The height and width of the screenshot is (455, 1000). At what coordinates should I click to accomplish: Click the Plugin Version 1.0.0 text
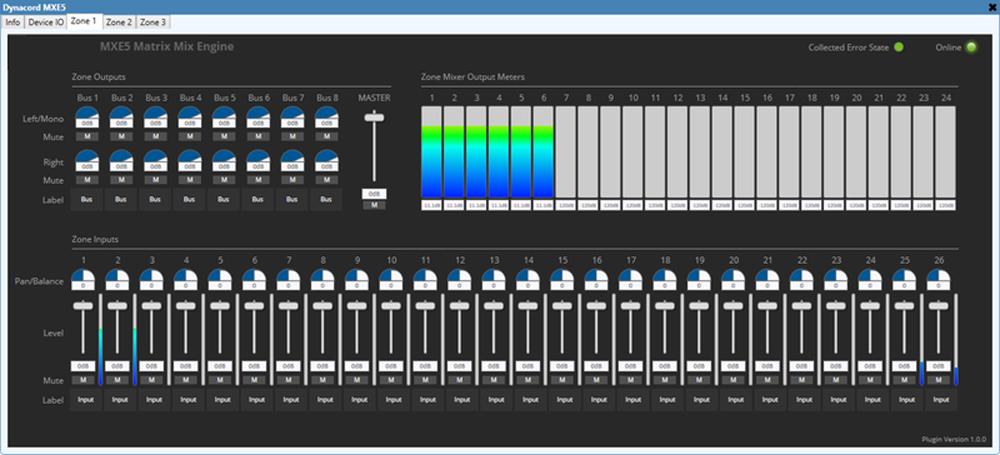[954, 440]
